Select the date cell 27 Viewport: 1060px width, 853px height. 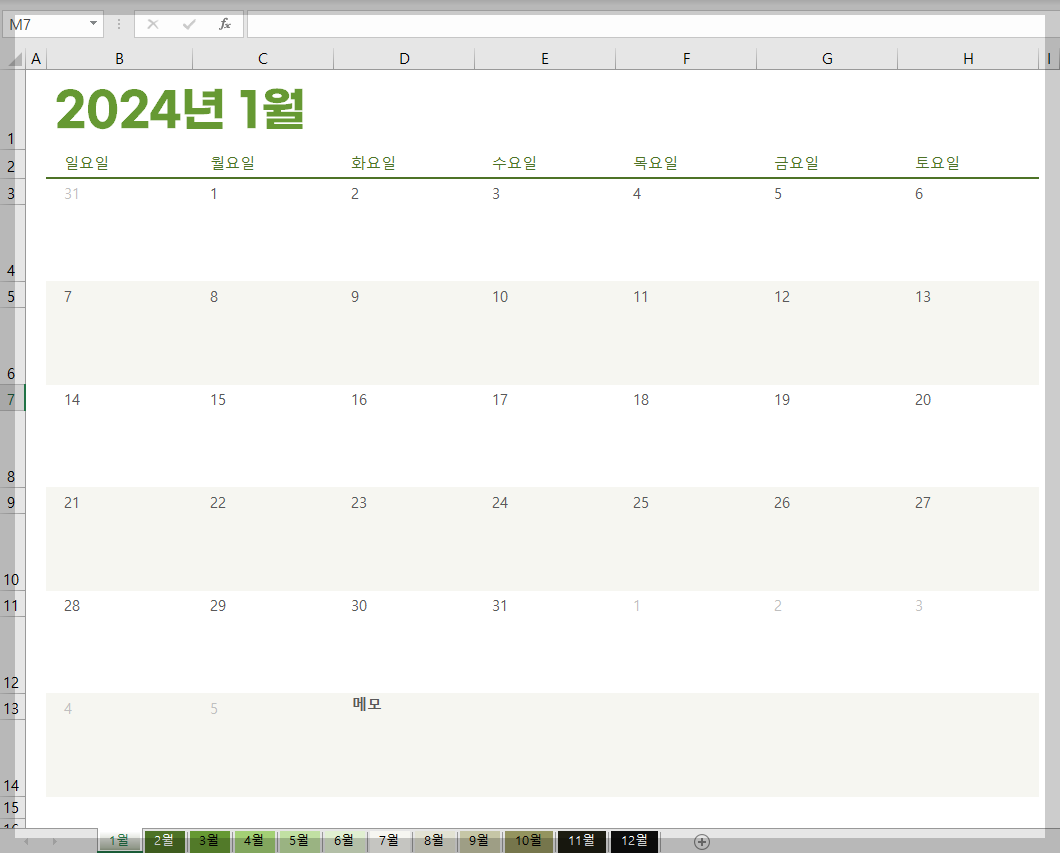[923, 503]
